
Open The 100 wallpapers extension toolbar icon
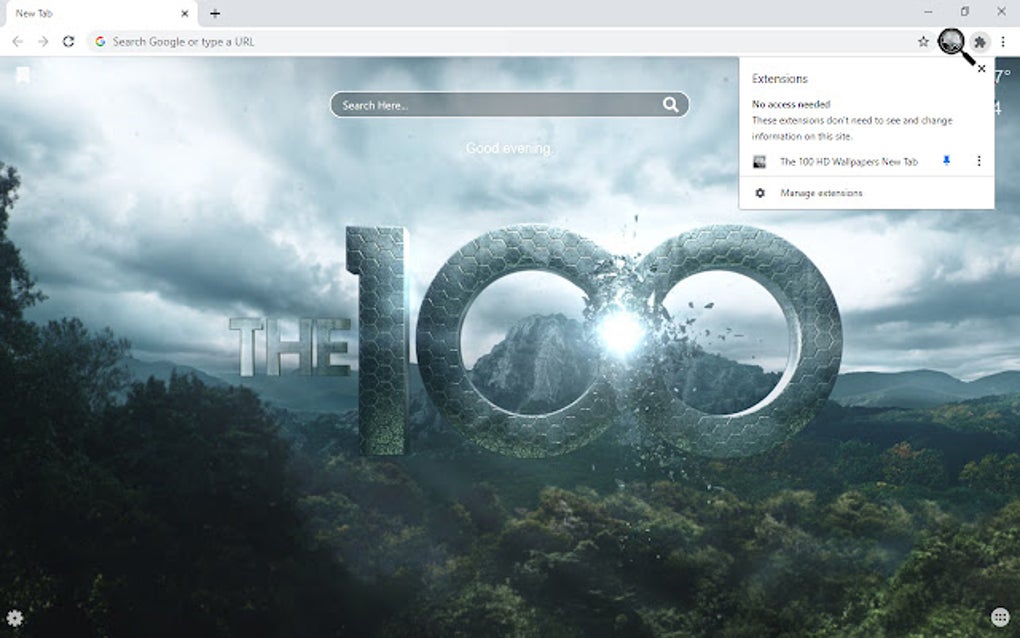tap(951, 42)
